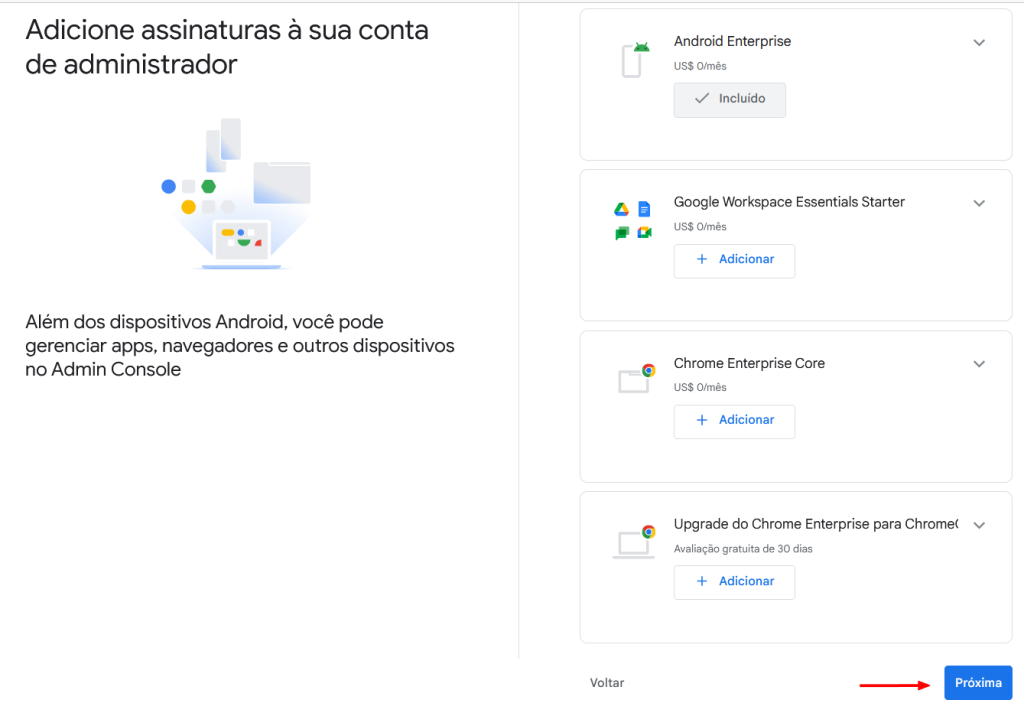Click the Android Enterprise title text
The height and width of the screenshot is (713, 1024).
732,41
